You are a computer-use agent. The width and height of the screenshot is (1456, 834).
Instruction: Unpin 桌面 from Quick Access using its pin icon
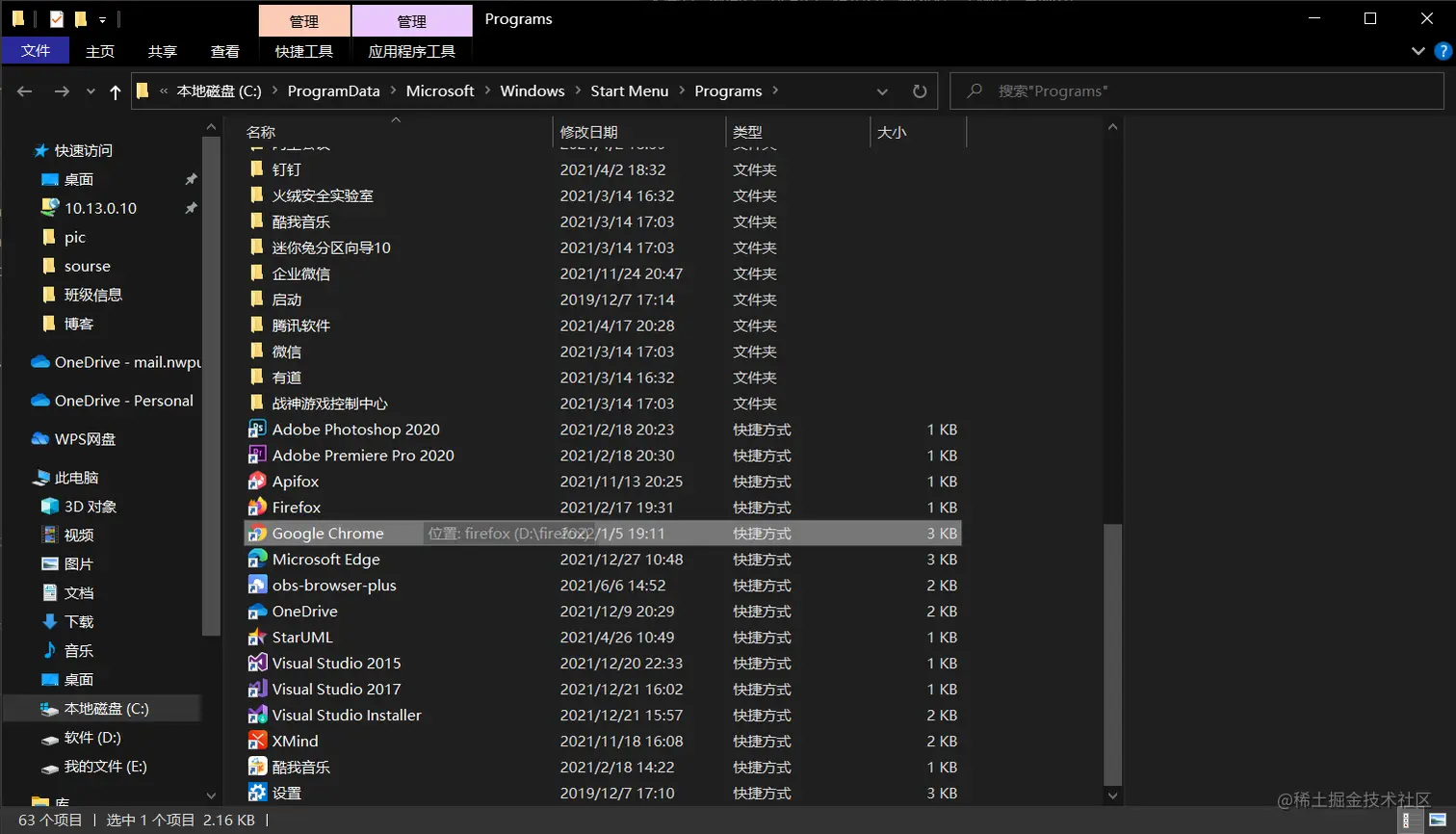click(x=190, y=179)
